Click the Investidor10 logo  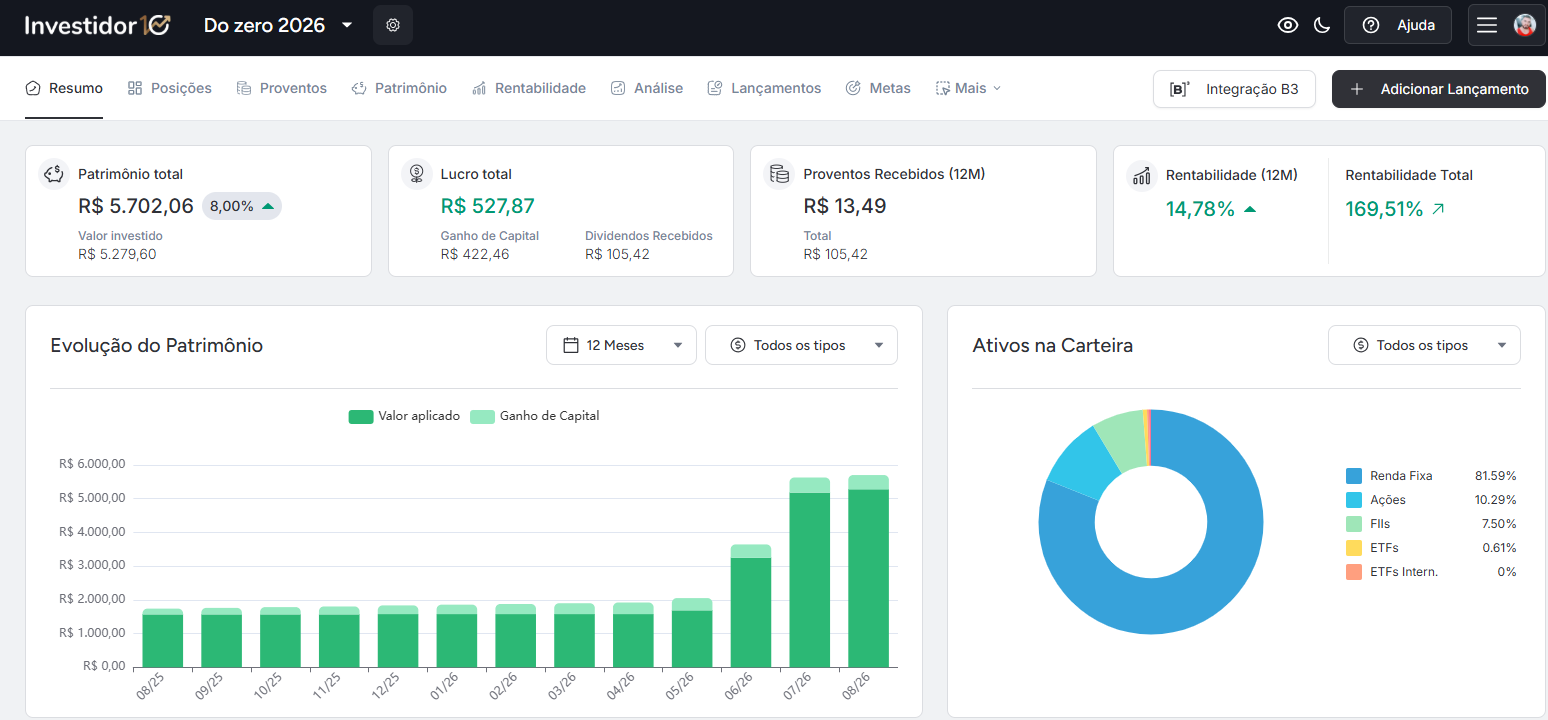click(97, 25)
